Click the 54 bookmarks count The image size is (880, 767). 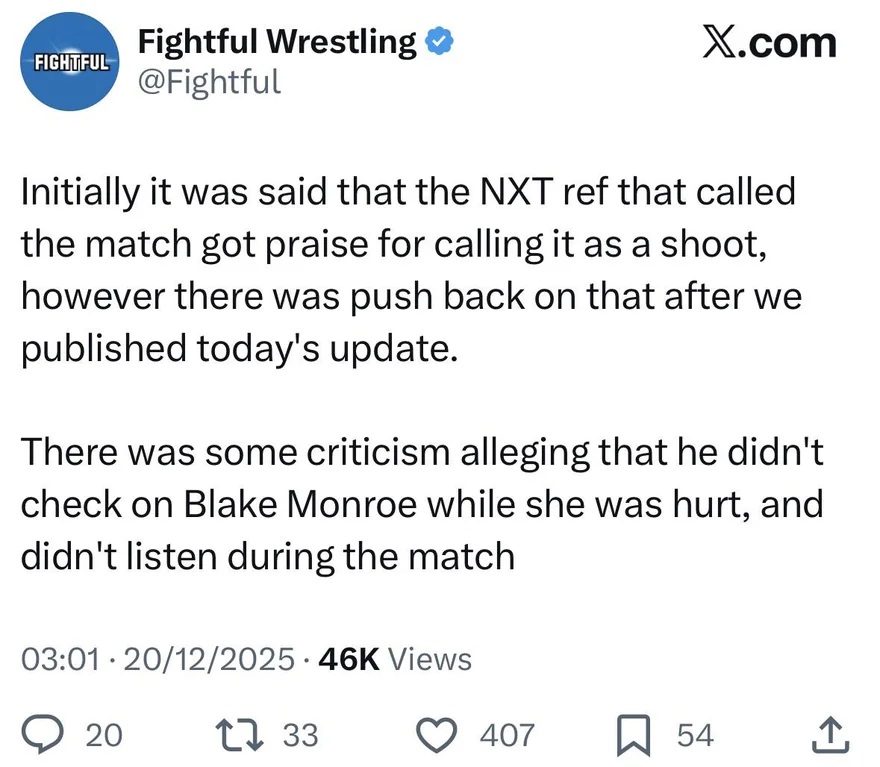coord(695,735)
